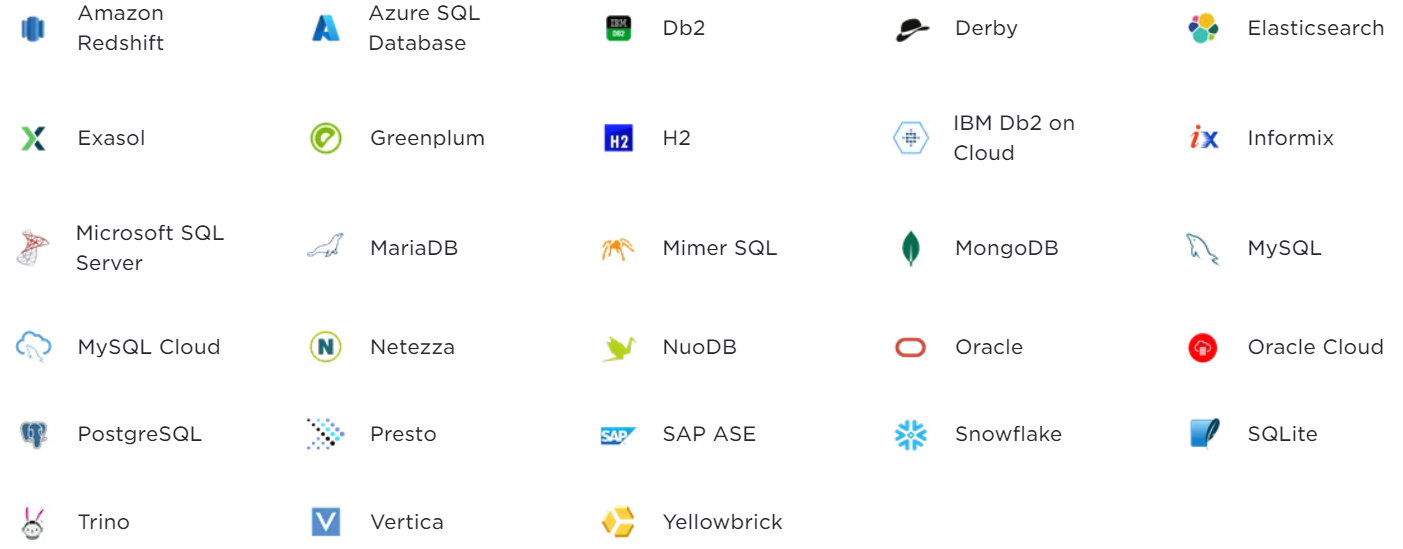Go to the Oracle Cloud entry
1403x549 pixels.
pos(1315,347)
